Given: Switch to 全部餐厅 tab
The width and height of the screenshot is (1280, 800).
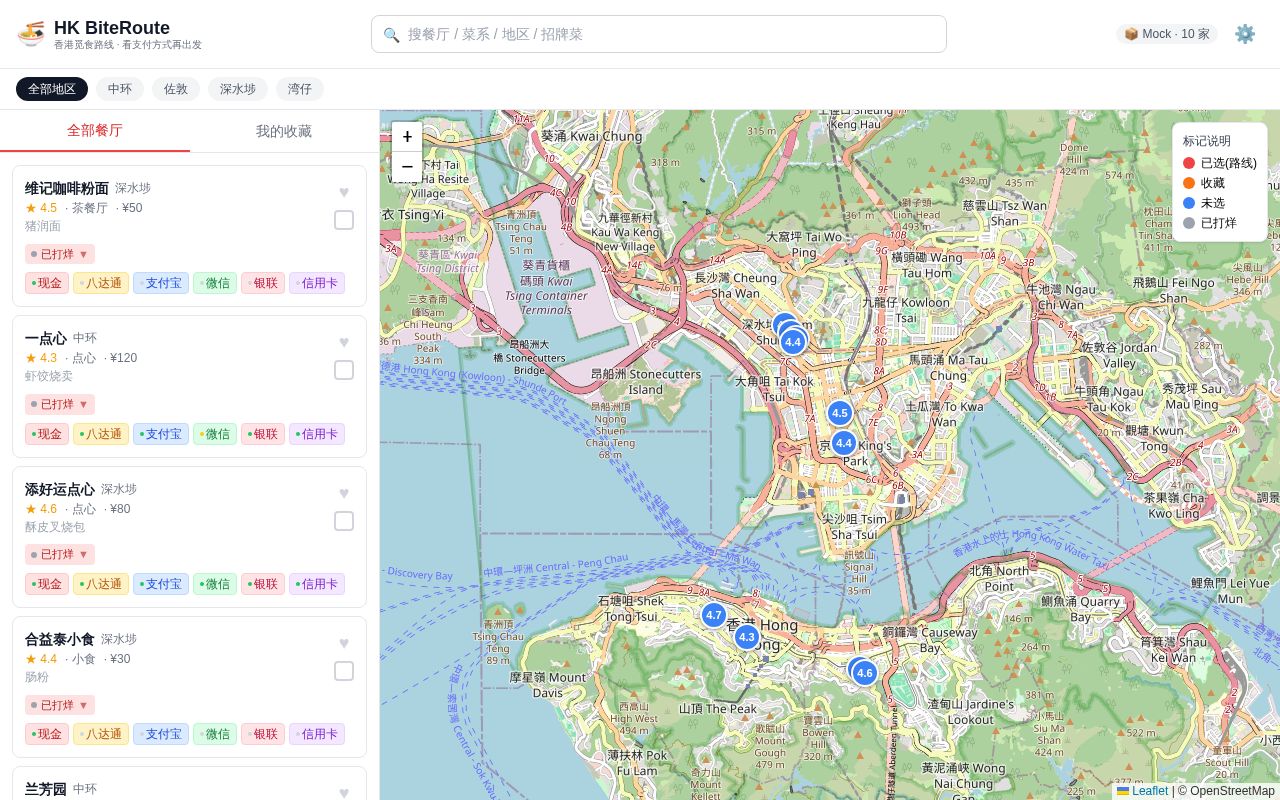Looking at the screenshot, I should [x=95, y=131].
